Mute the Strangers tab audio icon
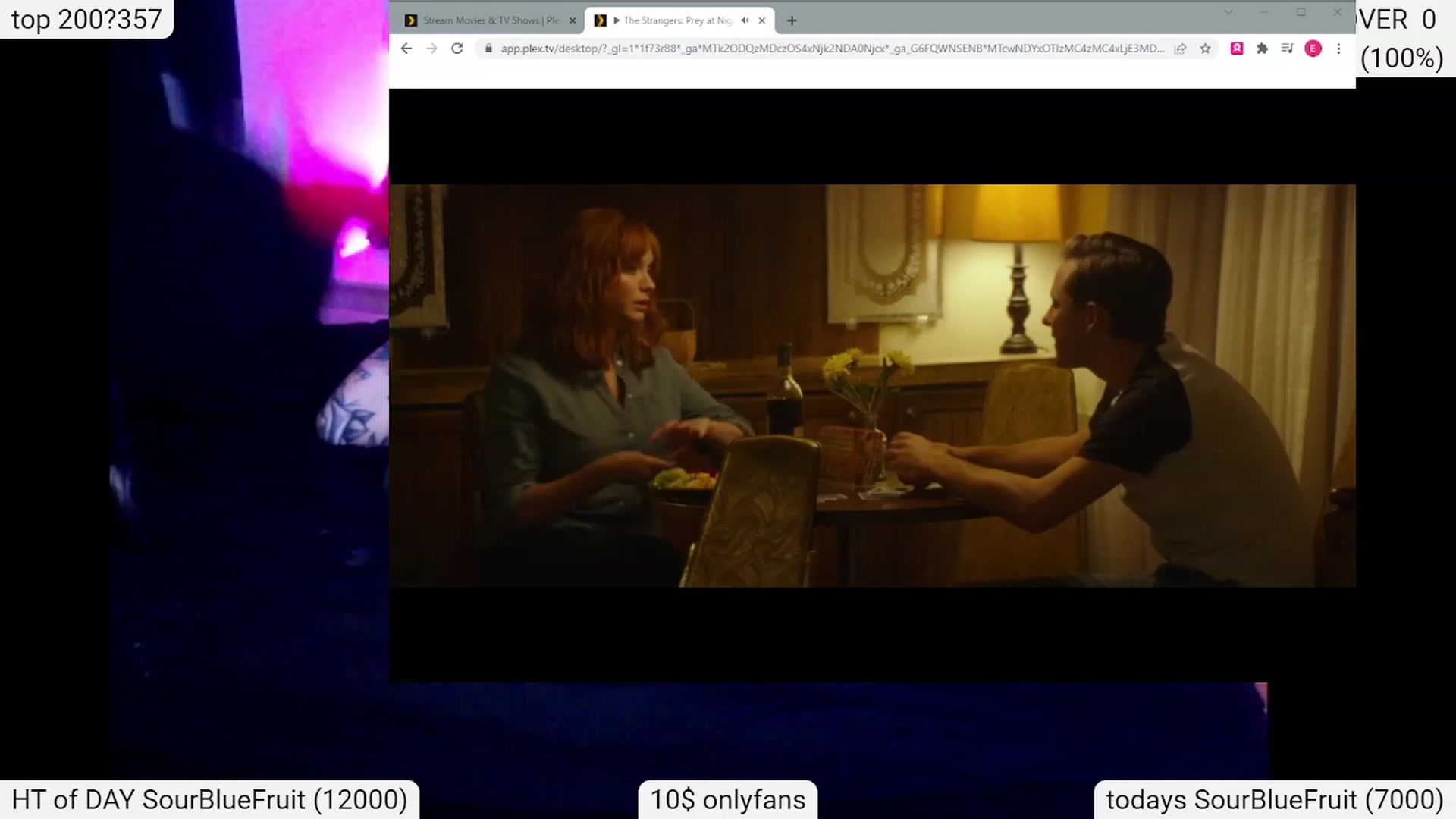Viewport: 1456px width, 819px height. coord(745,20)
